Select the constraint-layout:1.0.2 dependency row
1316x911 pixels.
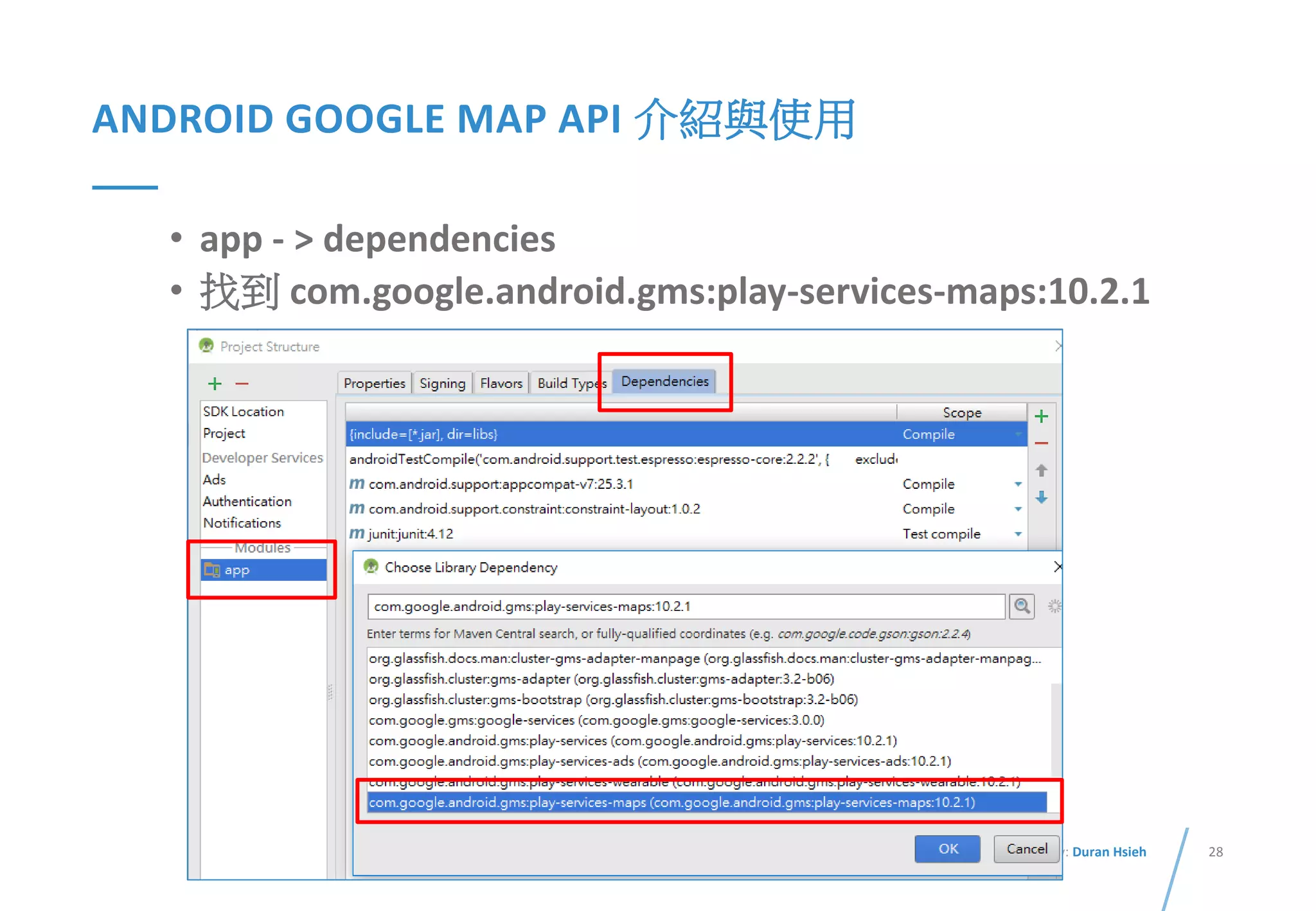pos(686,509)
